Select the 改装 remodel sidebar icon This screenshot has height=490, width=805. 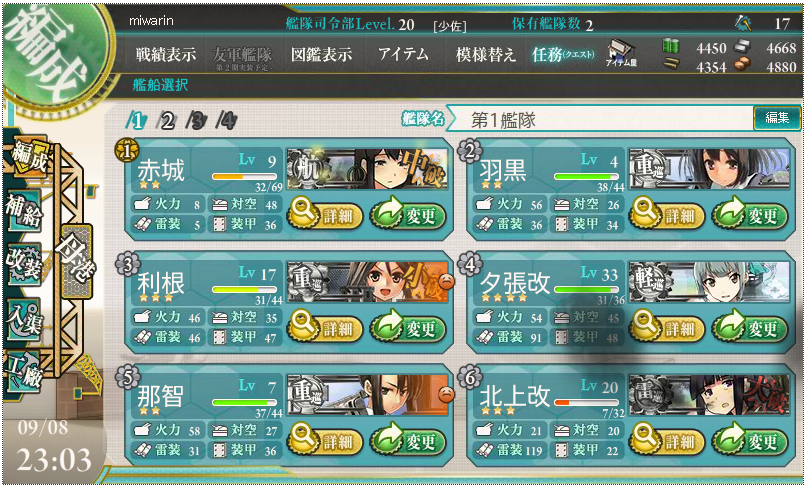pos(24,264)
